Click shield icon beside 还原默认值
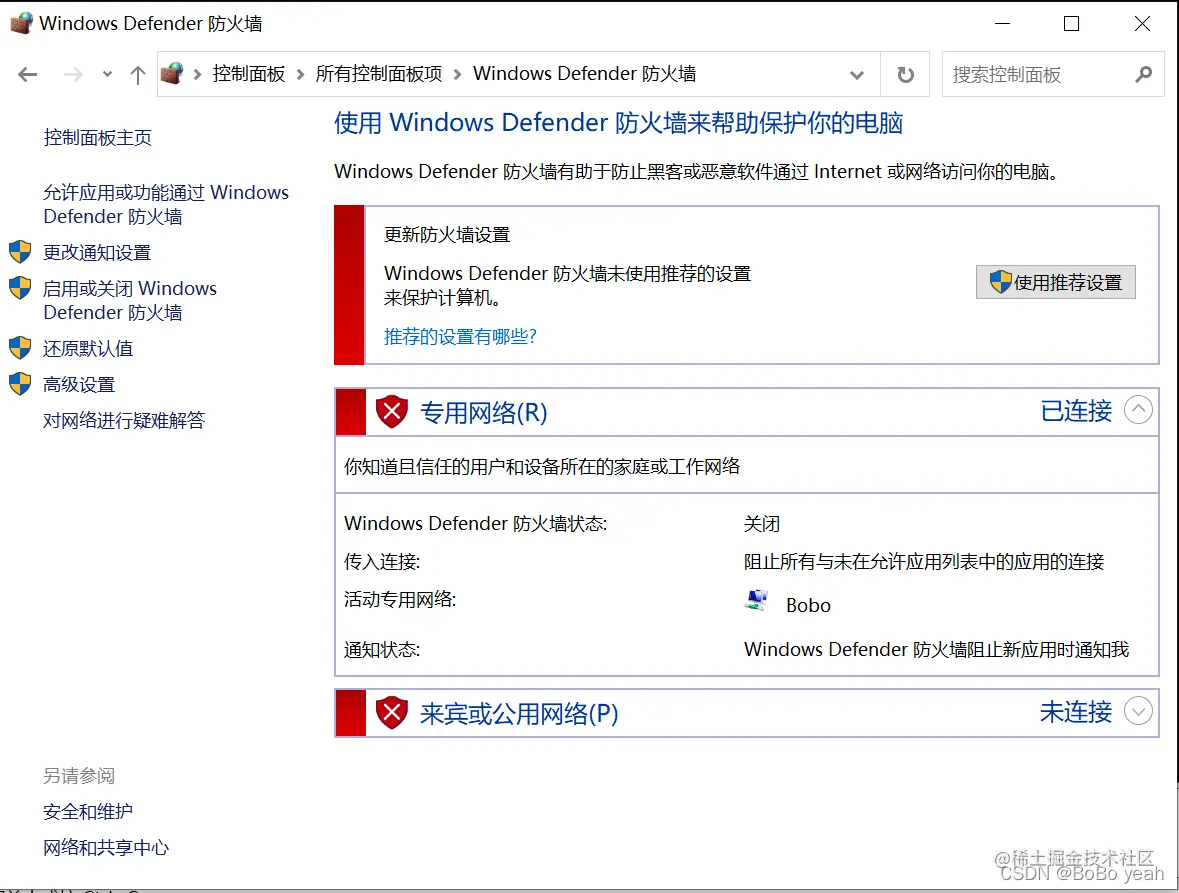Image resolution: width=1179 pixels, height=893 pixels. pos(20,348)
